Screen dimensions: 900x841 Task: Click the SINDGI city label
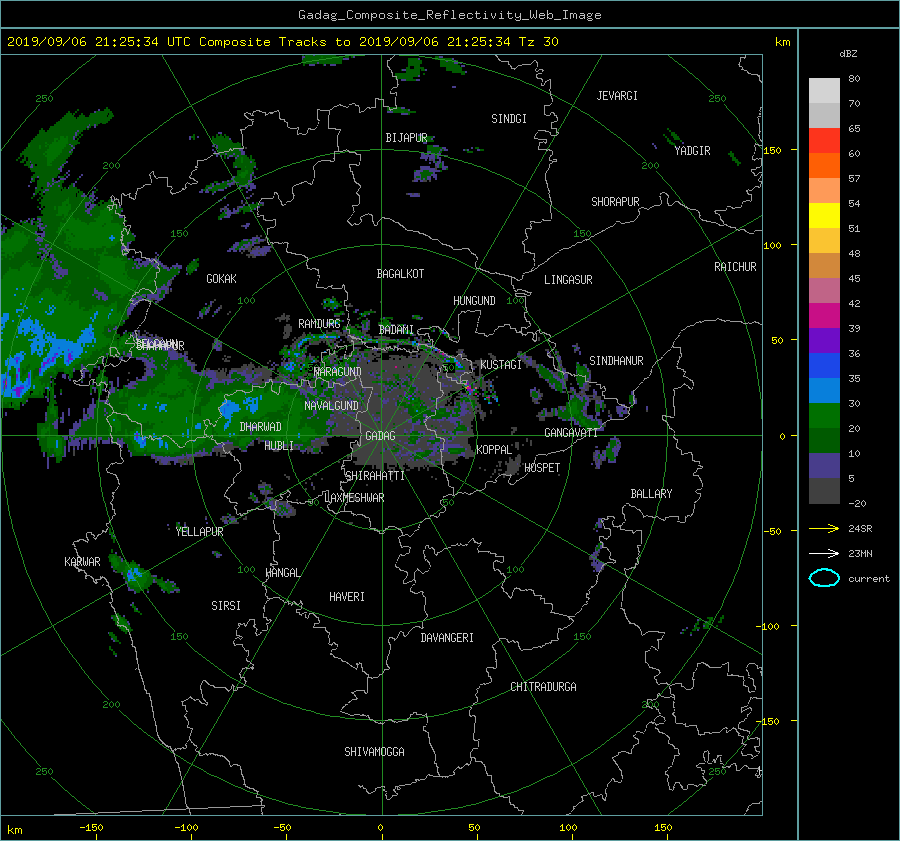click(x=509, y=119)
